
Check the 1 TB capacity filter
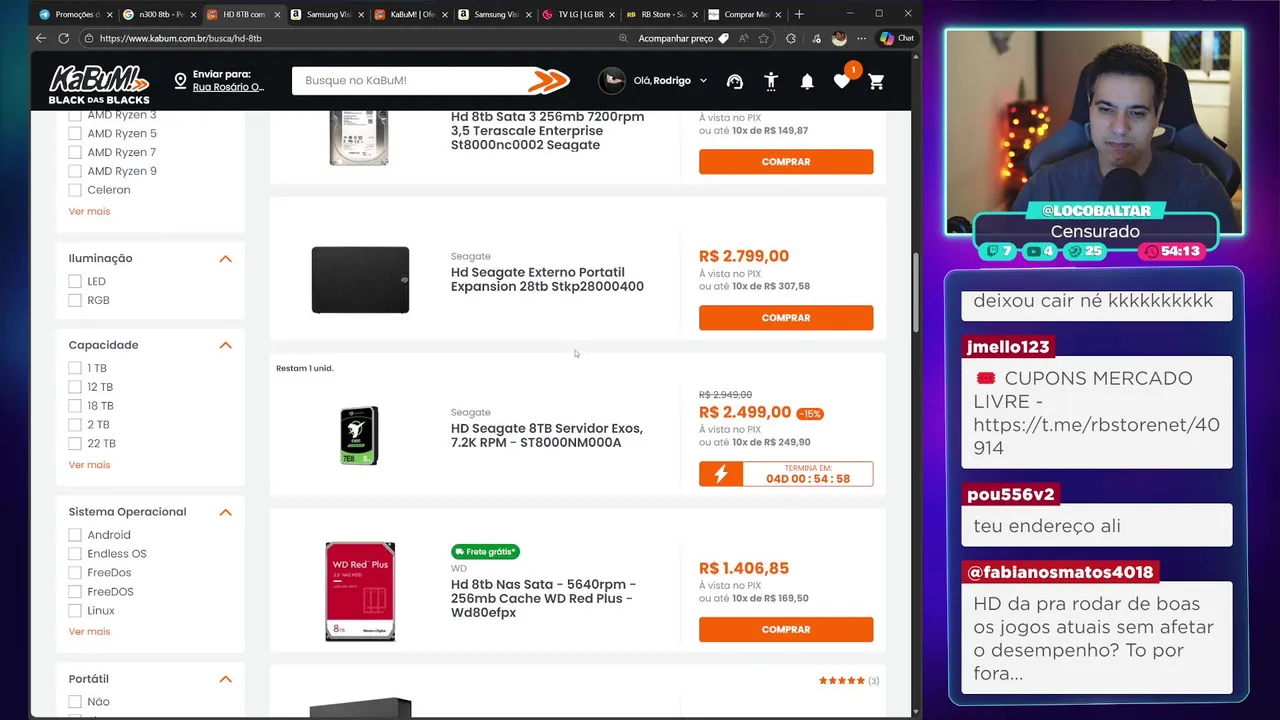click(x=75, y=369)
